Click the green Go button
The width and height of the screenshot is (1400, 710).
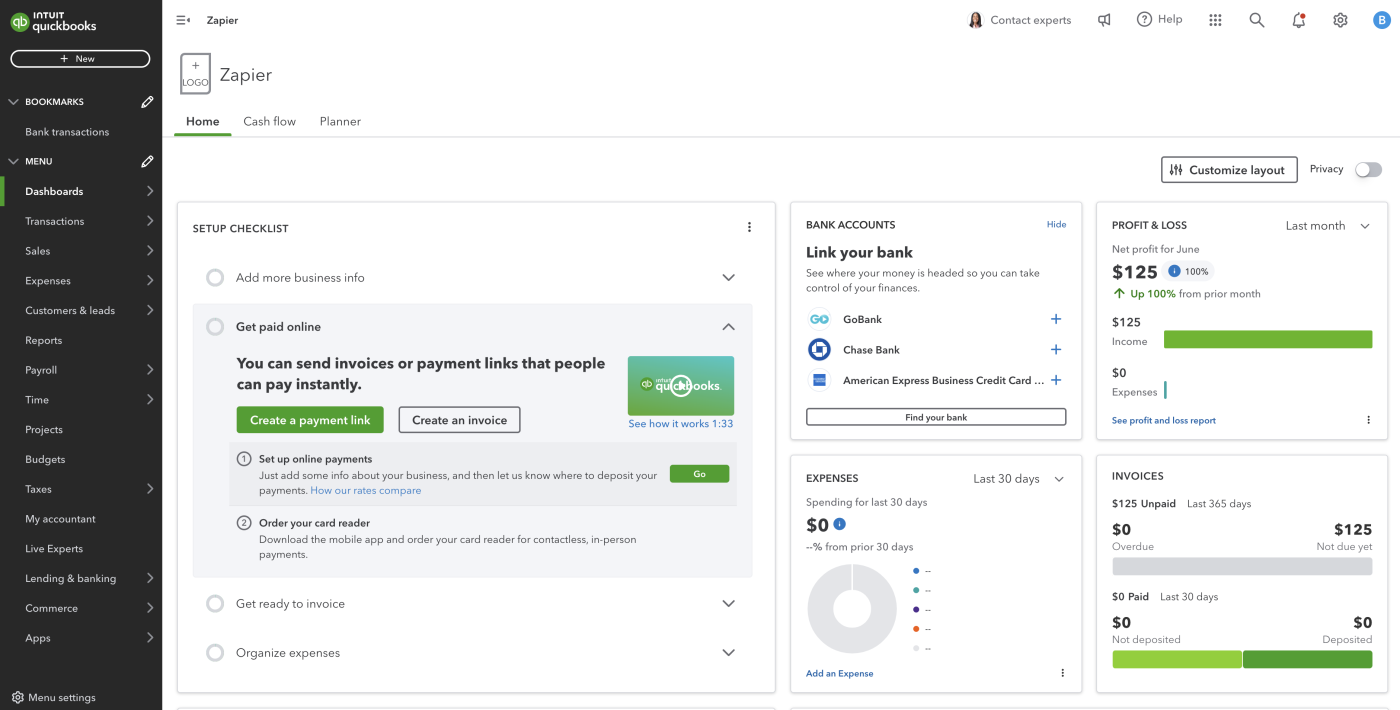(x=699, y=474)
